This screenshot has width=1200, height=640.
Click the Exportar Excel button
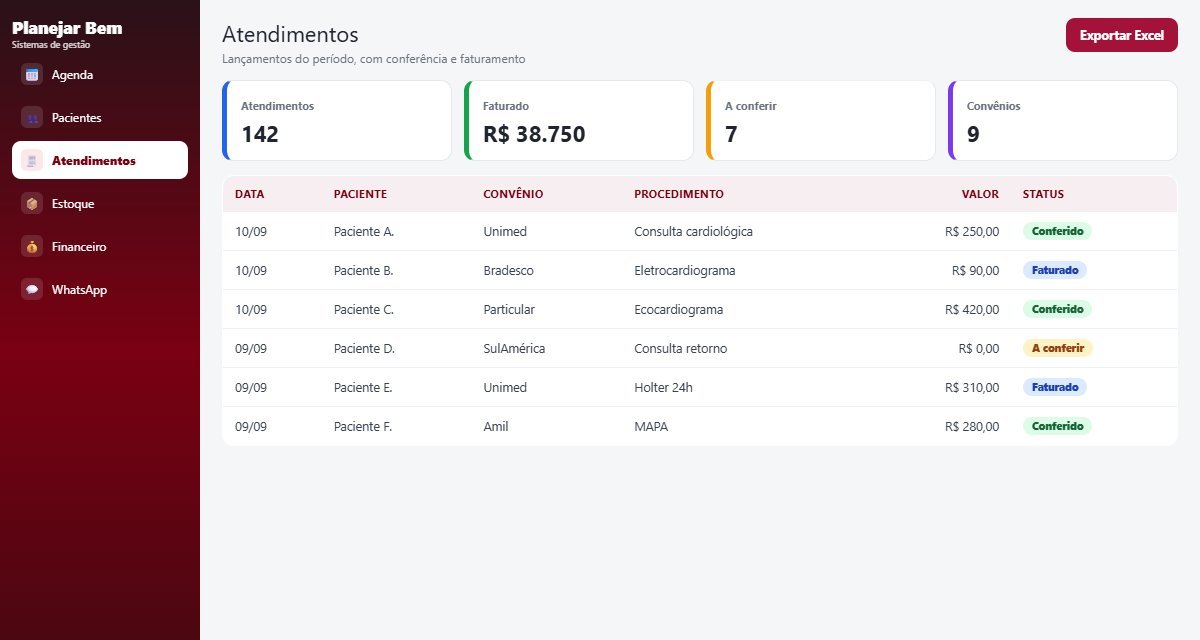pyautogui.click(x=1122, y=35)
